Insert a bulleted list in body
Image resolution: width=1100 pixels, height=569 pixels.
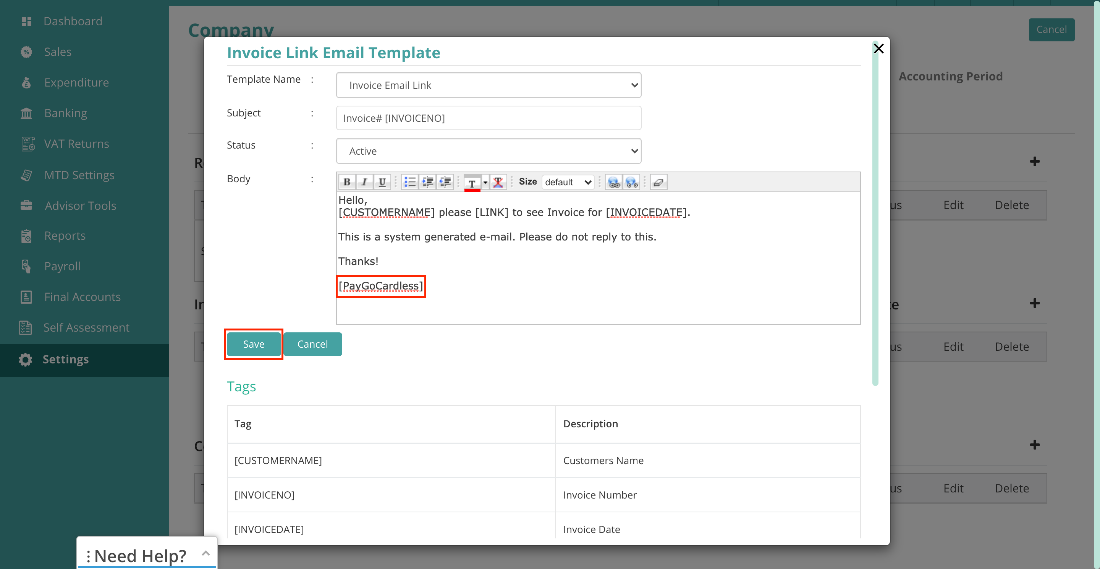pos(410,182)
